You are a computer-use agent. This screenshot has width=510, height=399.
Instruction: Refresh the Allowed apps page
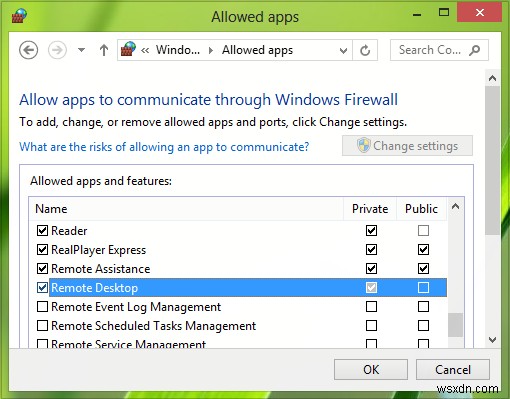pyautogui.click(x=365, y=50)
